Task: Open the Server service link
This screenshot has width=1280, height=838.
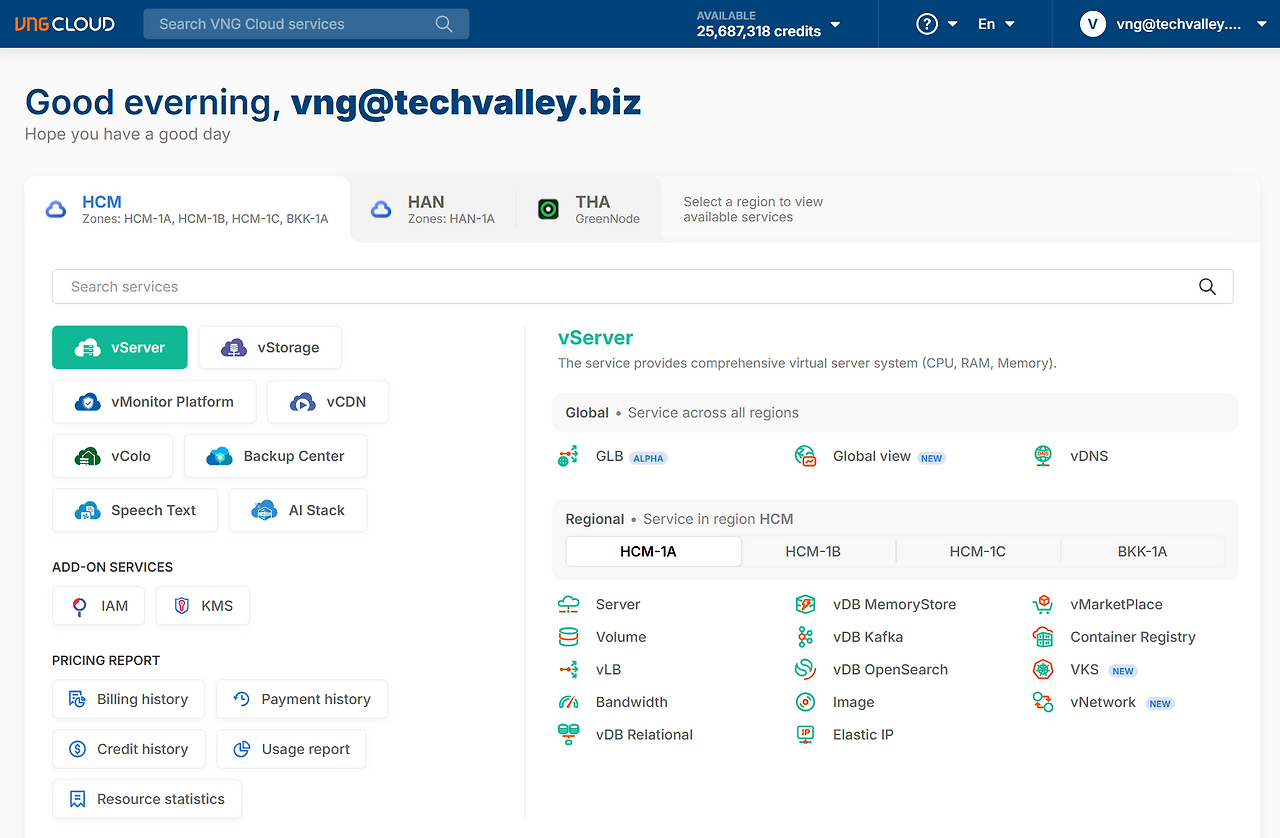Action: click(618, 604)
